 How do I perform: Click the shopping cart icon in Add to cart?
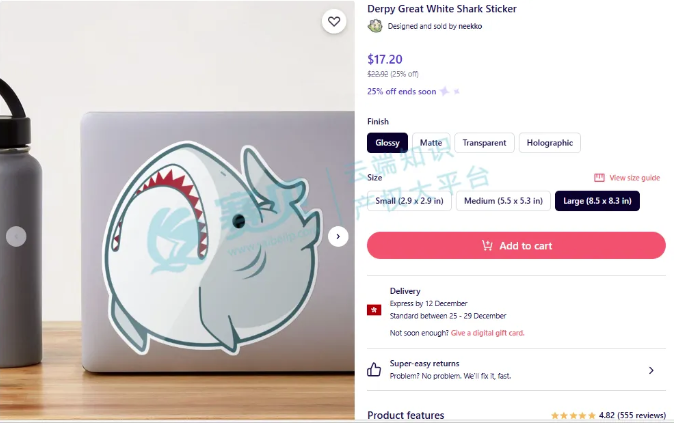click(487, 246)
